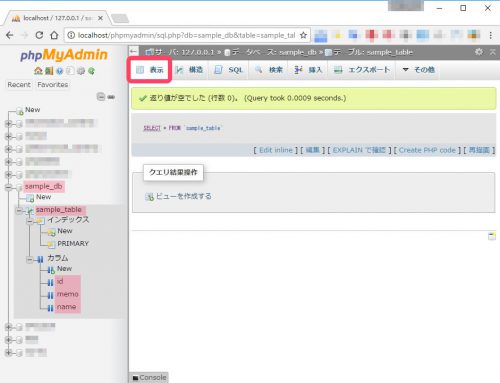Image resolution: width=500 pixels, height=383 pixels.
Task: Click New under the カラム node
Action: pyautogui.click(x=64, y=269)
